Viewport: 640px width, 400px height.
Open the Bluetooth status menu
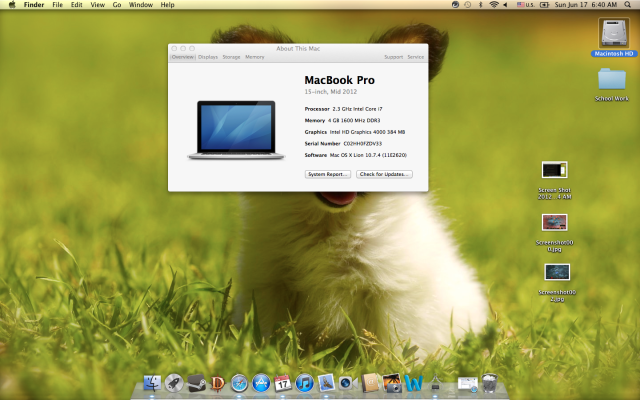pyautogui.click(x=480, y=5)
